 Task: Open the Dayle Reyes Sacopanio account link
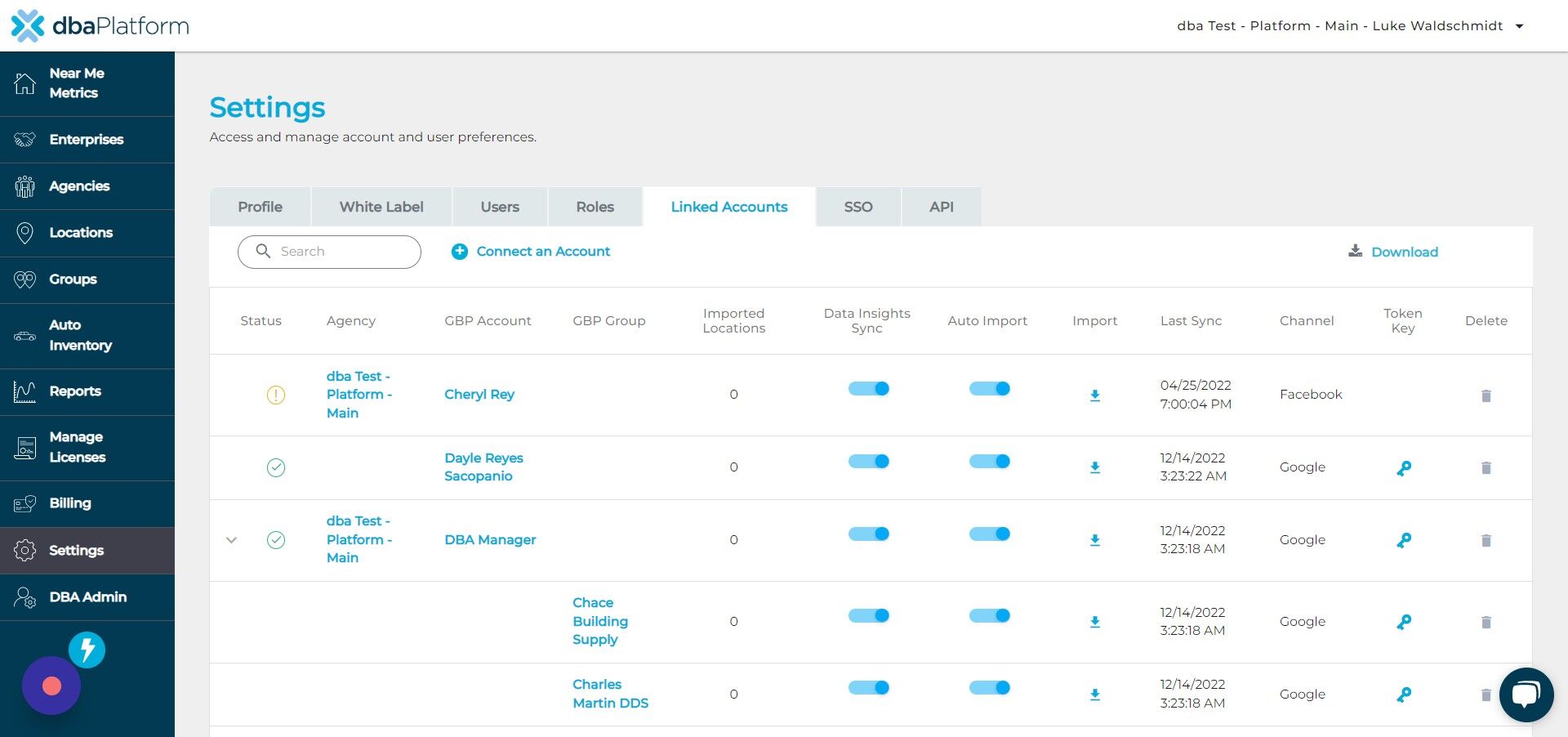tap(483, 467)
